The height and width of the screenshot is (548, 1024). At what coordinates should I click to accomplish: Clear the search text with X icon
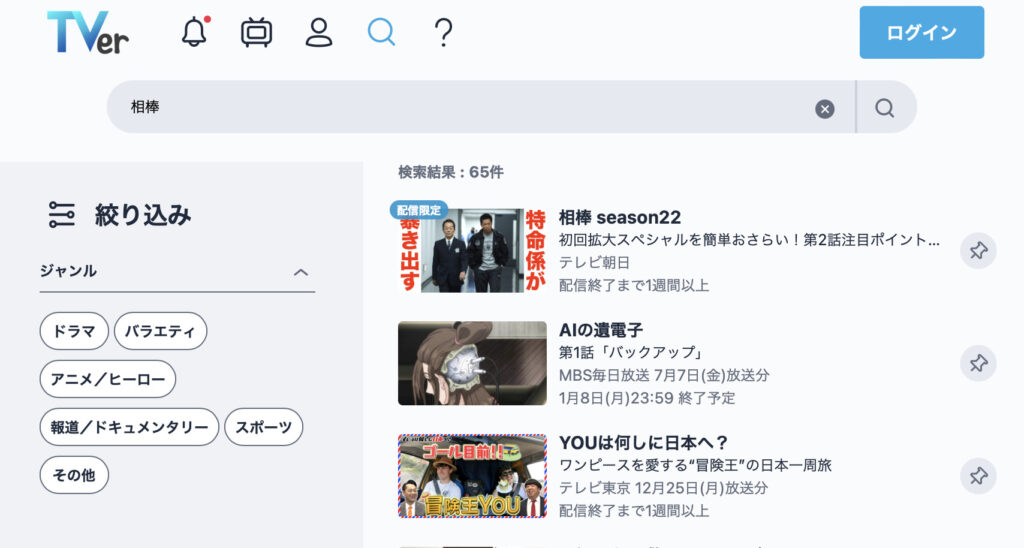pyautogui.click(x=824, y=109)
